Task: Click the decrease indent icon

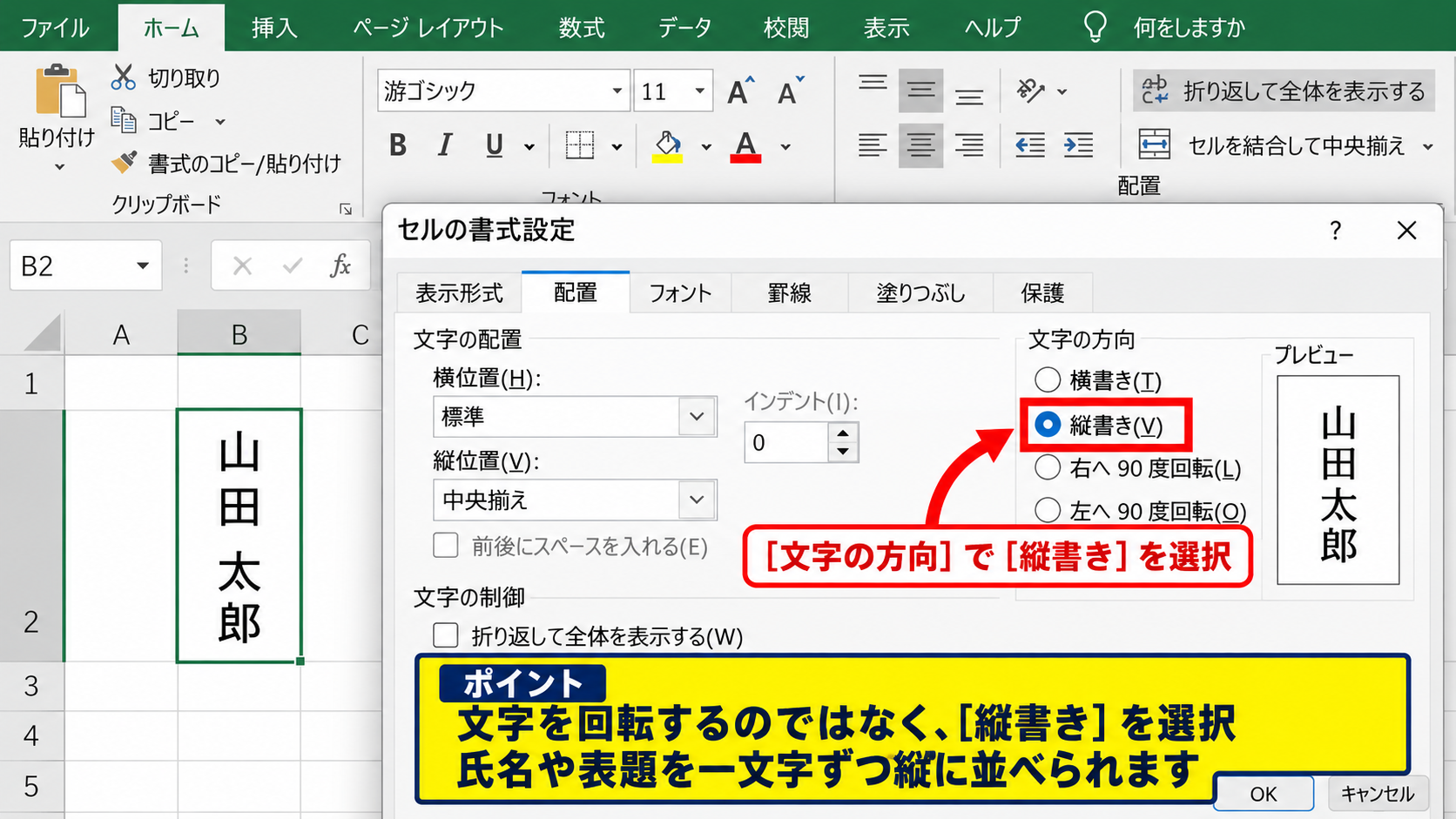Action: click(1030, 145)
